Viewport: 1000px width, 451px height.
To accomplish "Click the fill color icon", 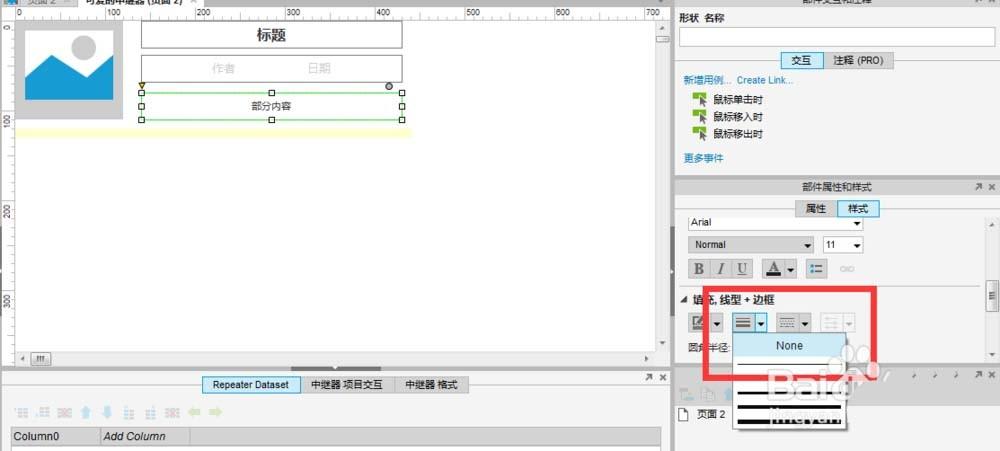I will pos(698,323).
